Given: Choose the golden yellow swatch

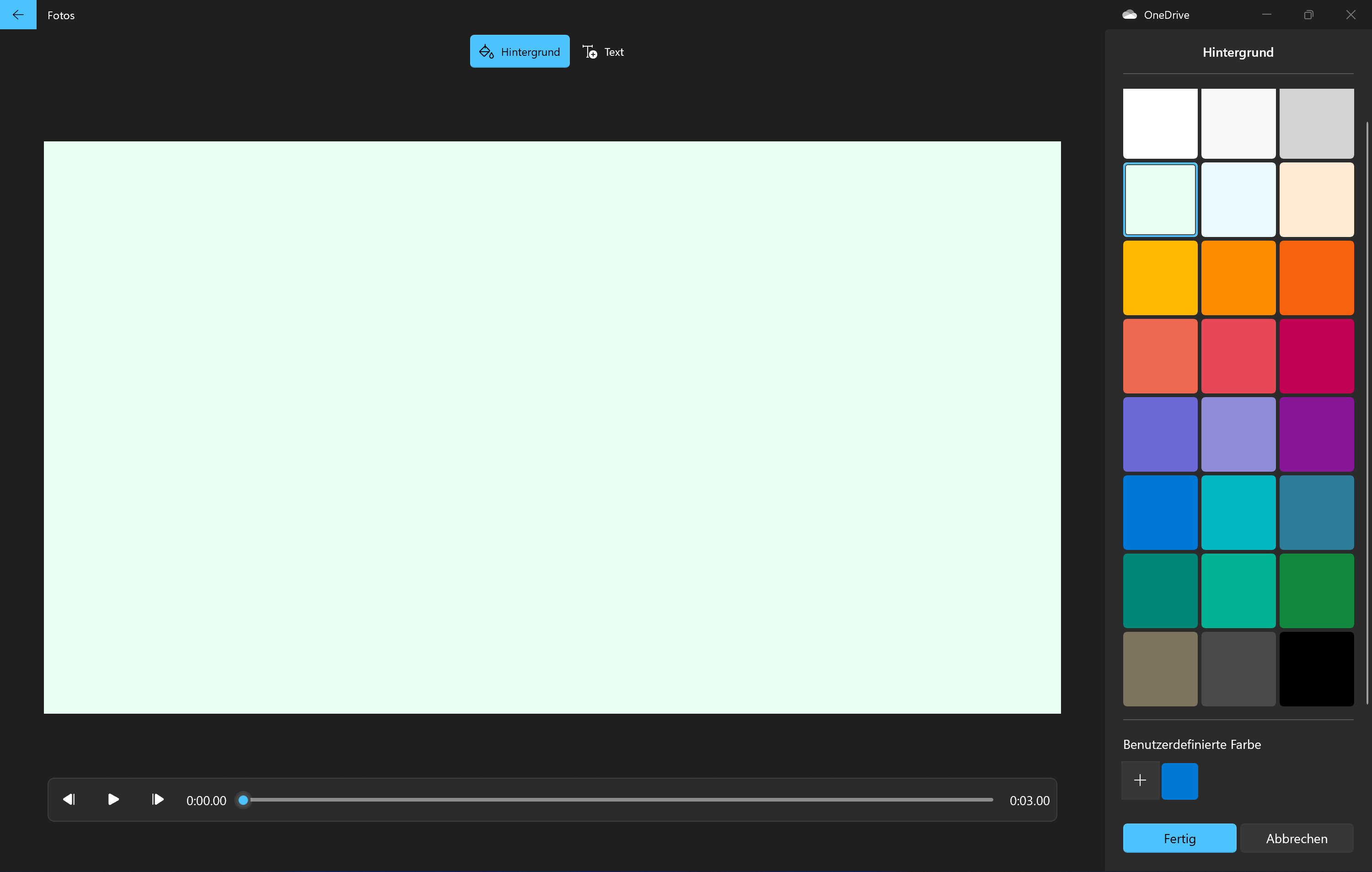Looking at the screenshot, I should [1160, 278].
